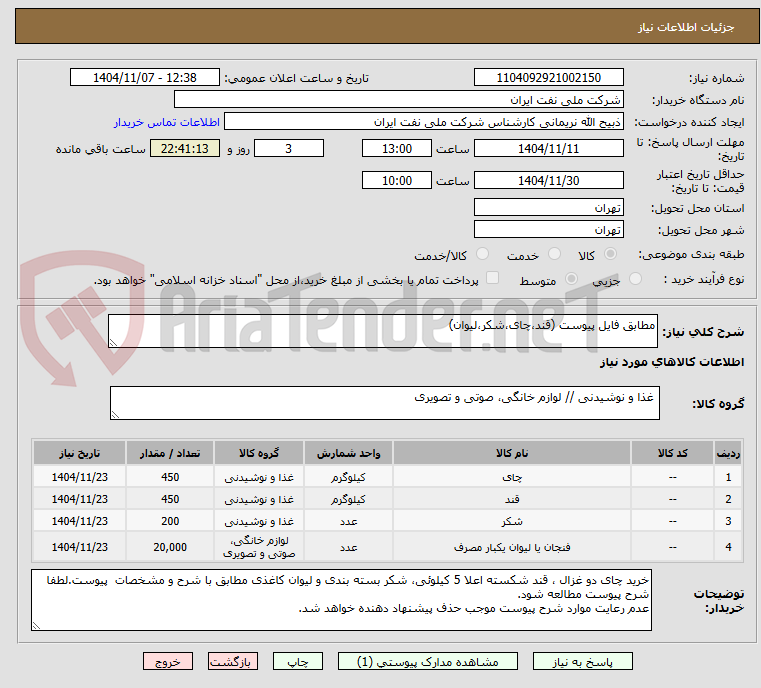Click the تاریخ نیاز column header
Screen dimensions: 761x688
click(x=80, y=453)
